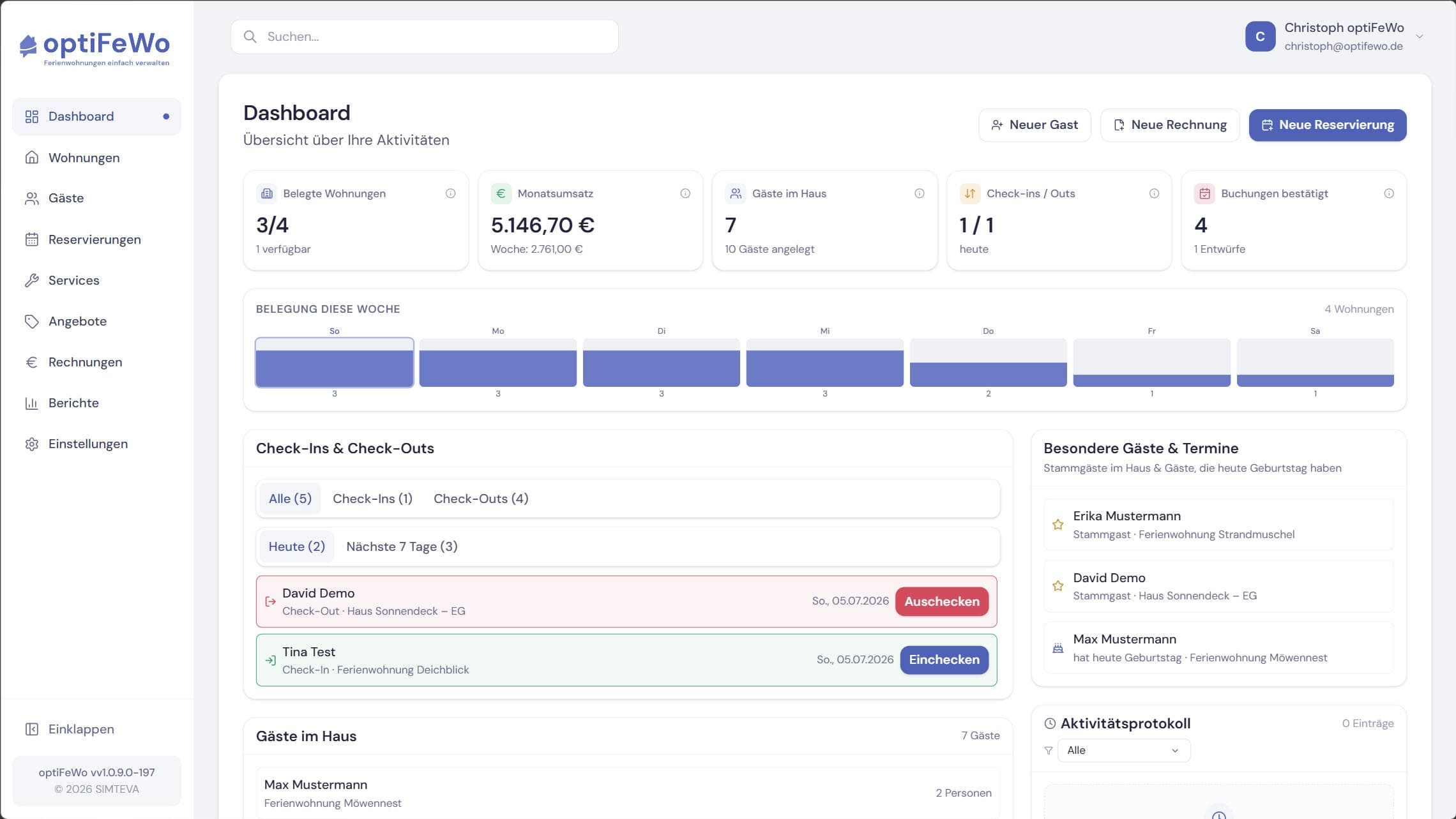The height and width of the screenshot is (819, 1456).
Task: Click the Angebote tag icon
Action: coord(32,321)
